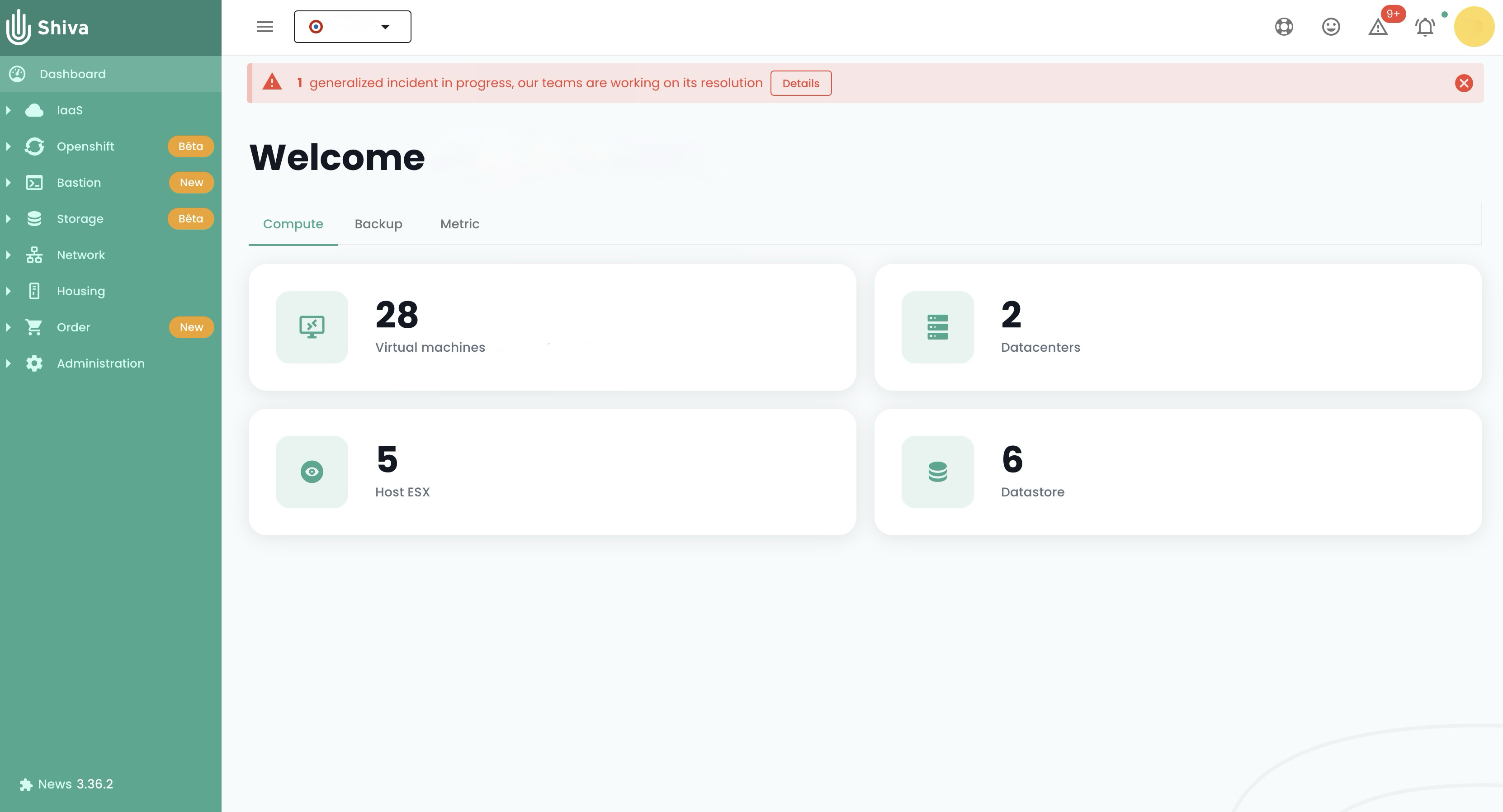Click the Virtual machines monitor icon
1503x812 pixels.
click(312, 327)
